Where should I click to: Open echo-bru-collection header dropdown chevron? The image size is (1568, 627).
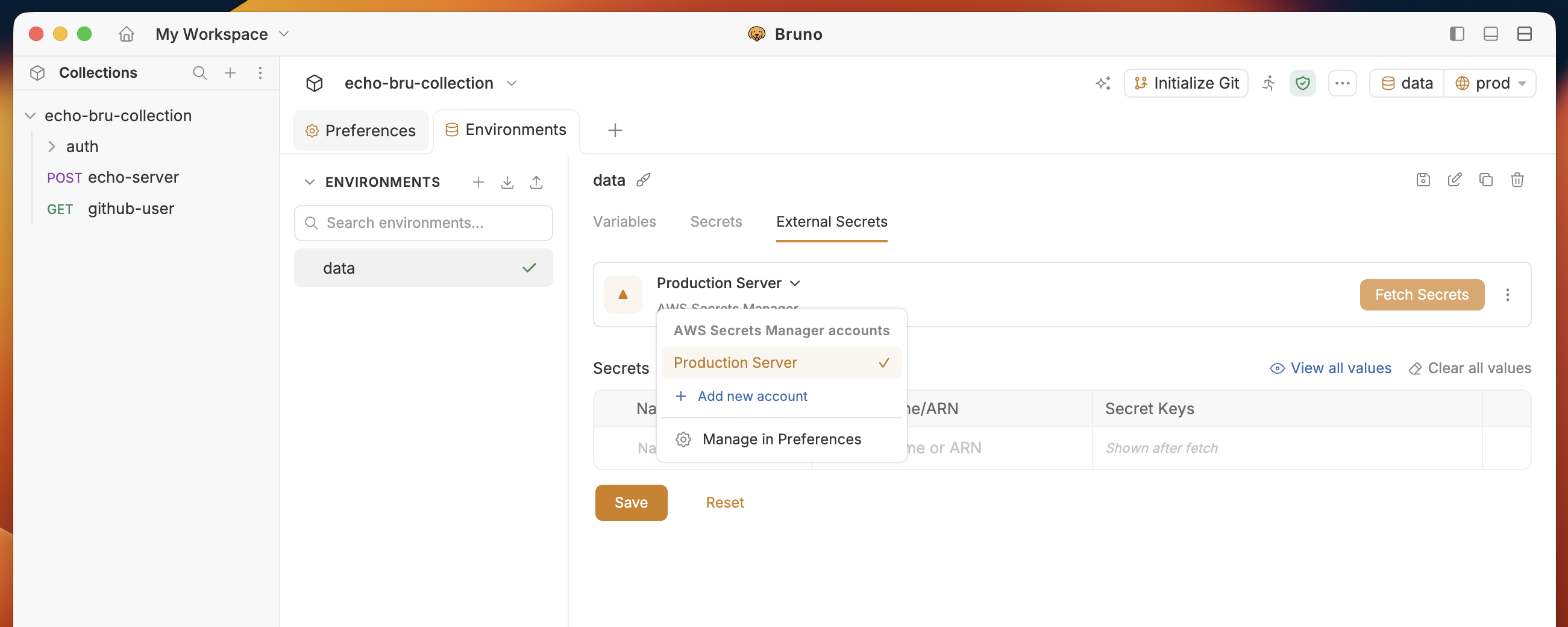click(512, 83)
